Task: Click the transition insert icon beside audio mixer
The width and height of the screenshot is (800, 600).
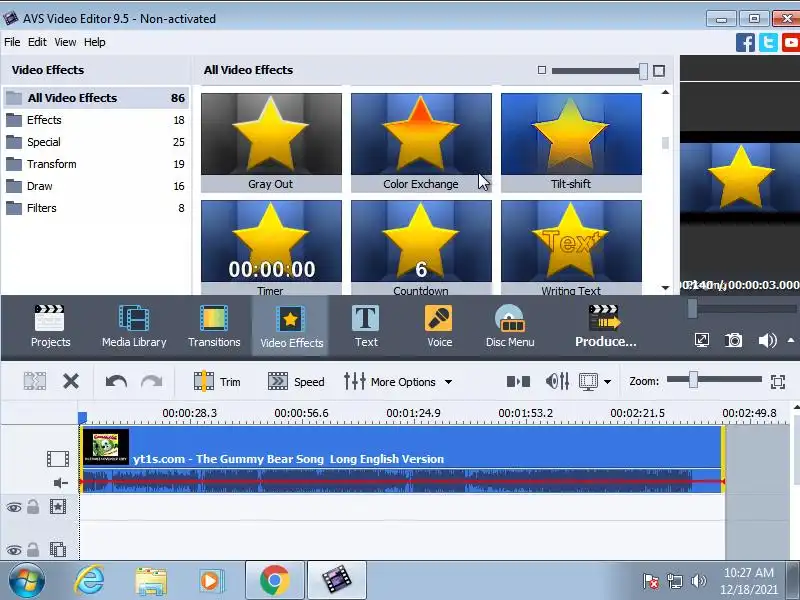Action: pos(518,382)
